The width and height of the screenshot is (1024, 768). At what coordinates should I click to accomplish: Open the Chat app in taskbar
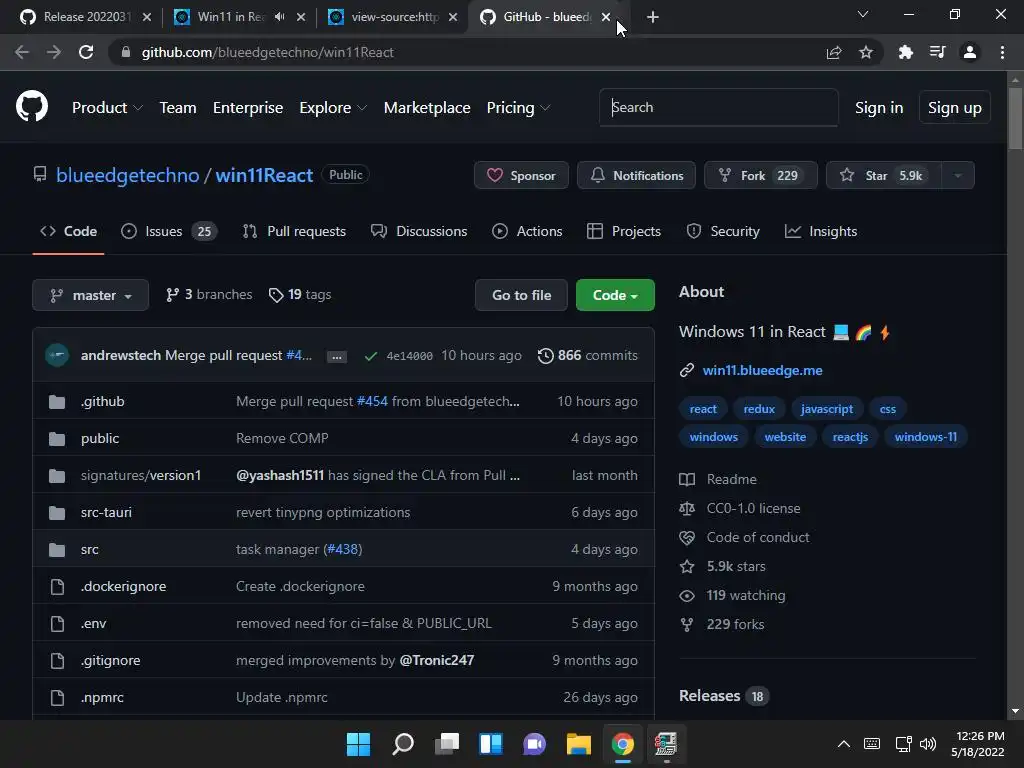(x=535, y=744)
